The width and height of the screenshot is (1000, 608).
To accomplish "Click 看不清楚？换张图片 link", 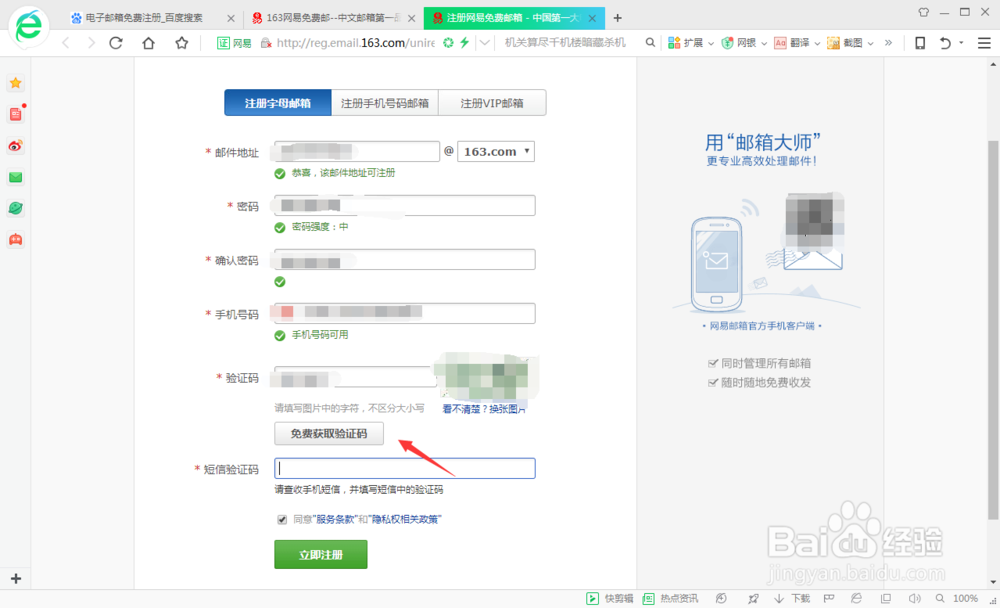I will (484, 409).
